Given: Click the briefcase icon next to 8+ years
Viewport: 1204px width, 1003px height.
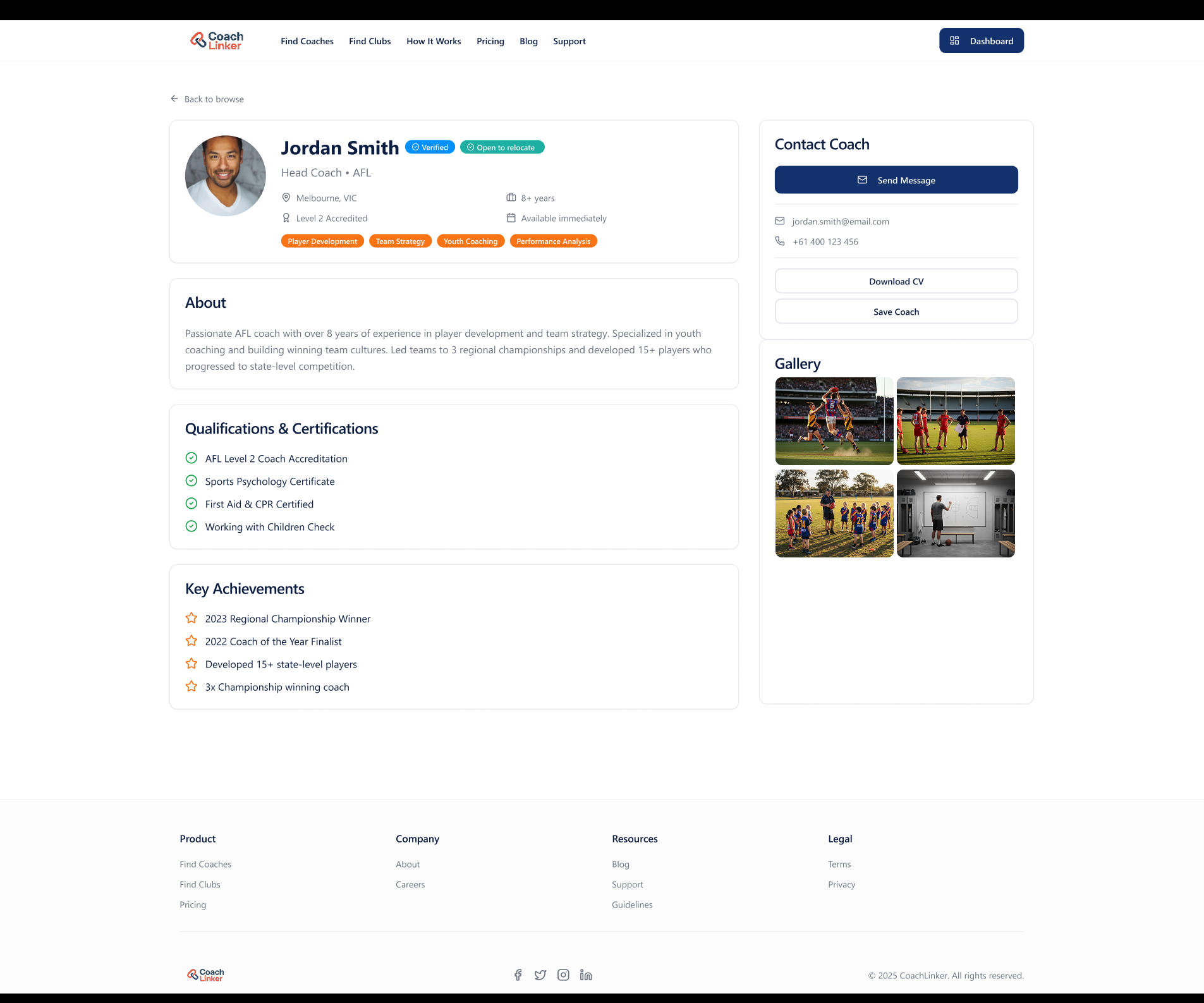Looking at the screenshot, I should 511,198.
